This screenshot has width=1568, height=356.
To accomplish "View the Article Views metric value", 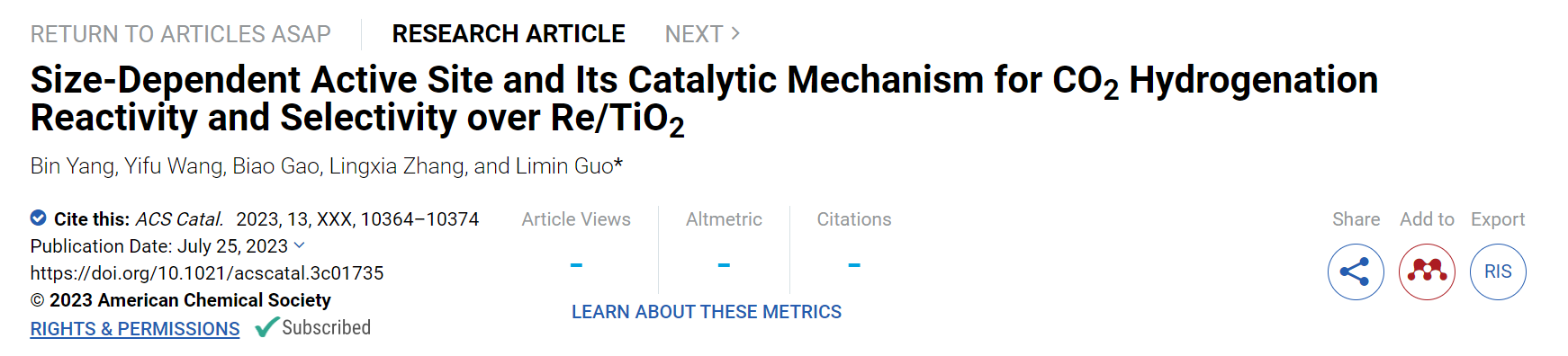I will 576,265.
